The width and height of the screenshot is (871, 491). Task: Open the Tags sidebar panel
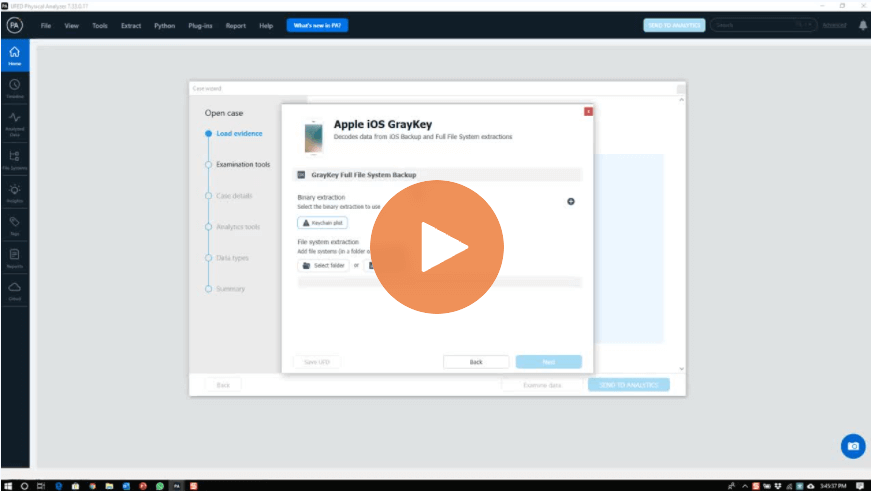[x=15, y=225]
